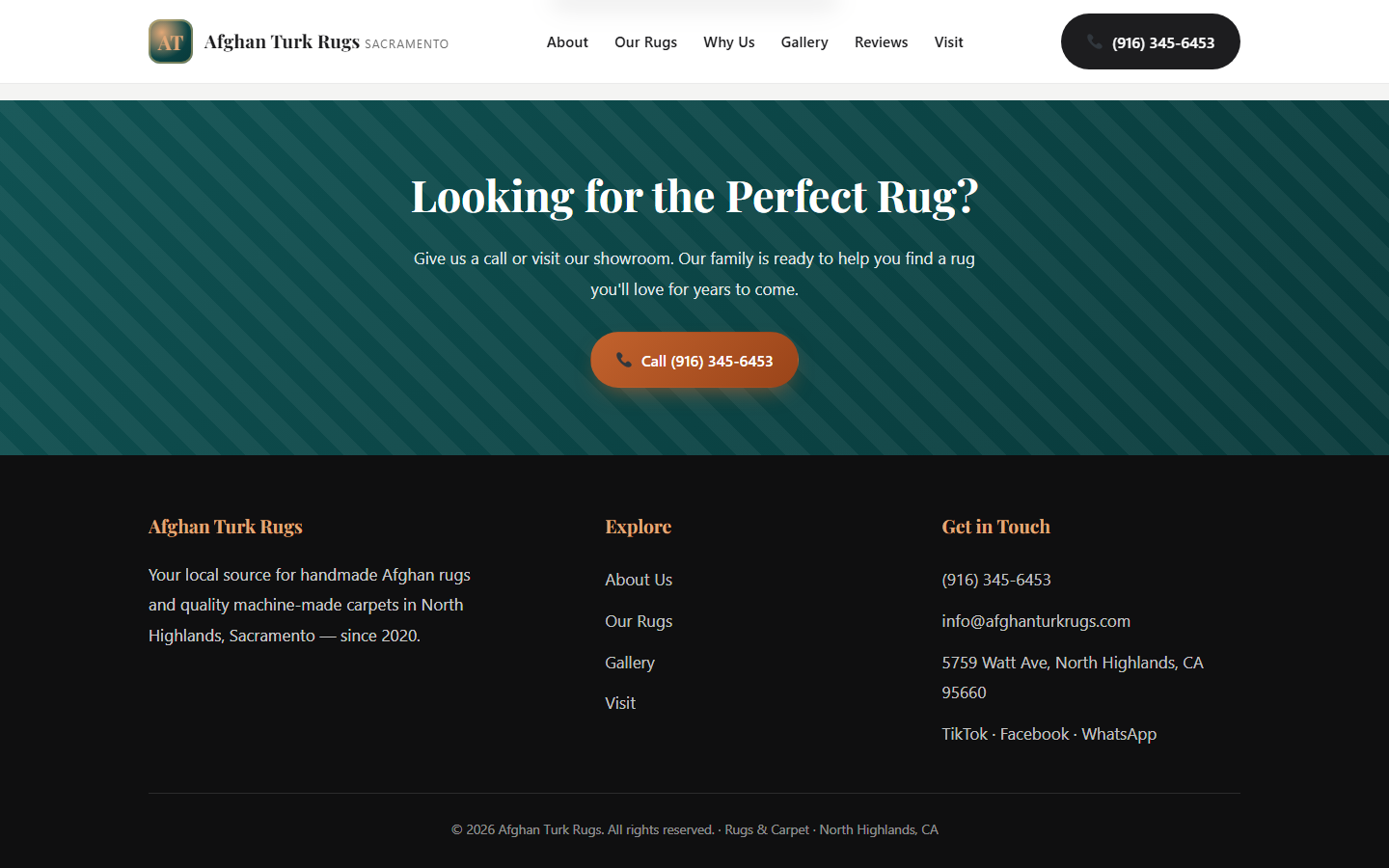The height and width of the screenshot is (868, 1389).
Task: Click the orange Call (916) 345-6453 button
Action: coord(694,360)
